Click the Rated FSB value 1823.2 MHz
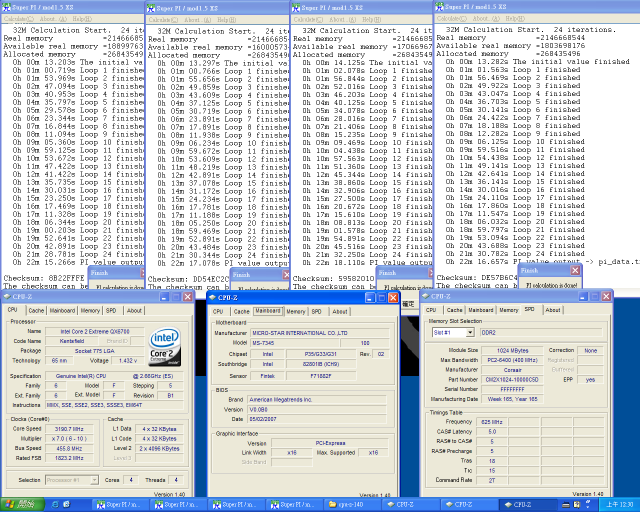 point(69,458)
